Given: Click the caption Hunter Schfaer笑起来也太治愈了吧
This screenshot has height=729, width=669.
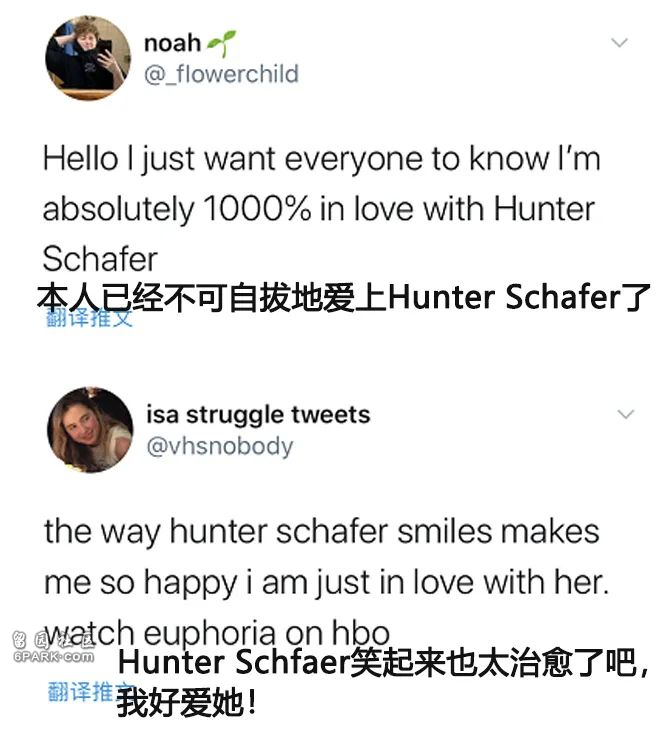Looking at the screenshot, I should pos(383,662).
